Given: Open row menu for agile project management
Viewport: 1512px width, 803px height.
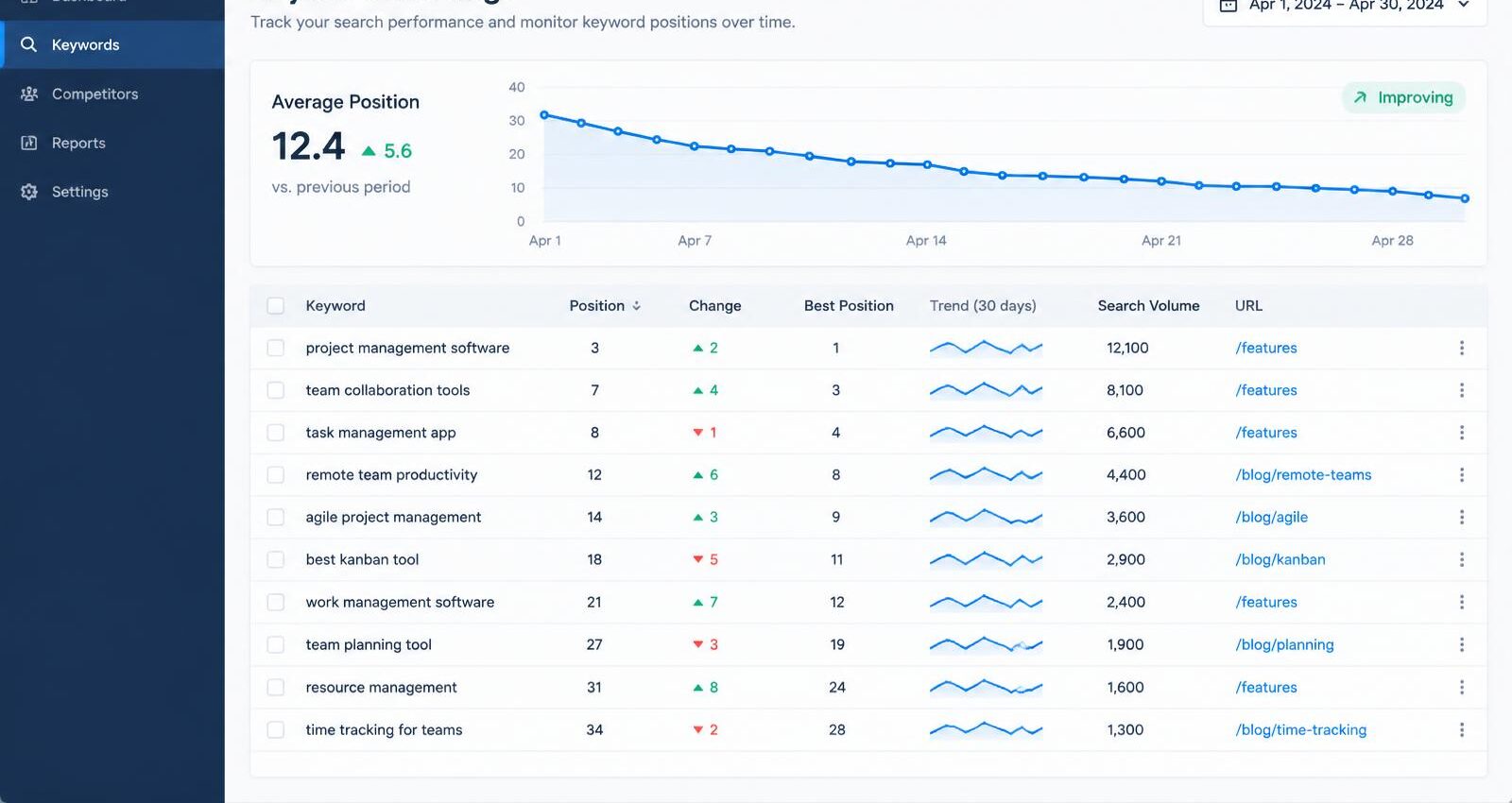Looking at the screenshot, I should [1461, 517].
